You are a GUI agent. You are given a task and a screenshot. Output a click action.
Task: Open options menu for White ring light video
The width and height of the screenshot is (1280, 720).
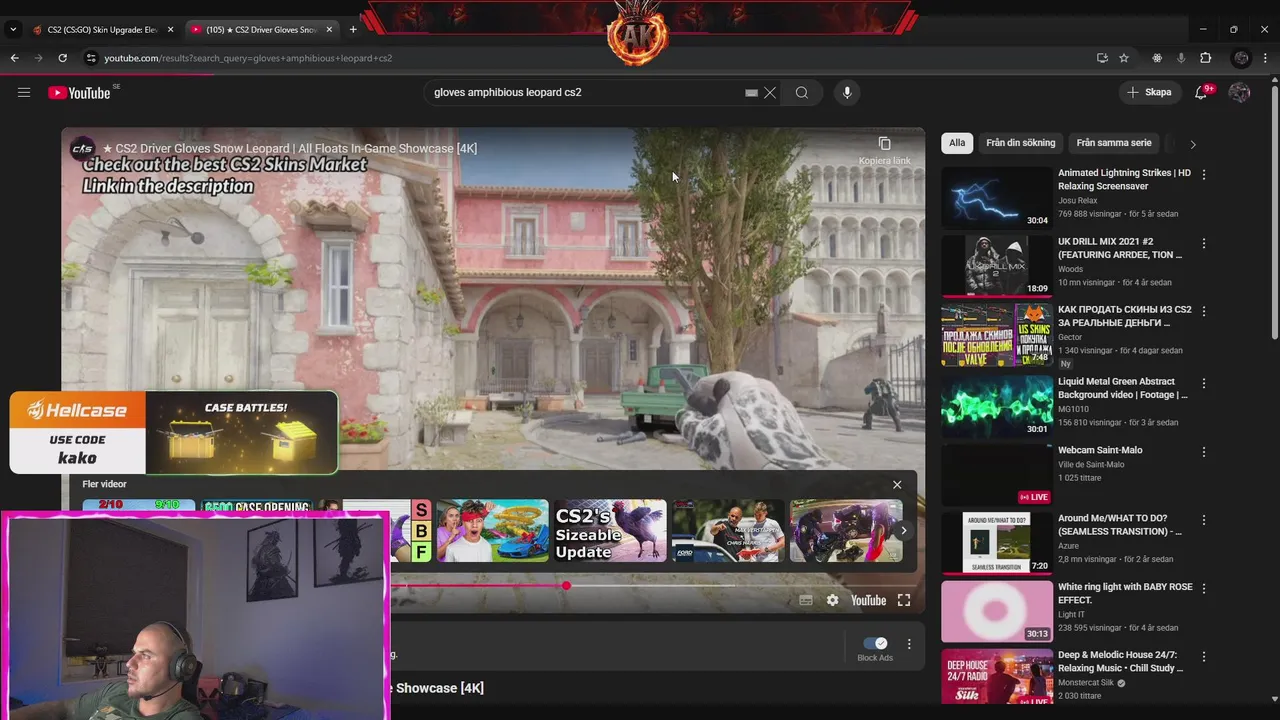click(x=1204, y=588)
